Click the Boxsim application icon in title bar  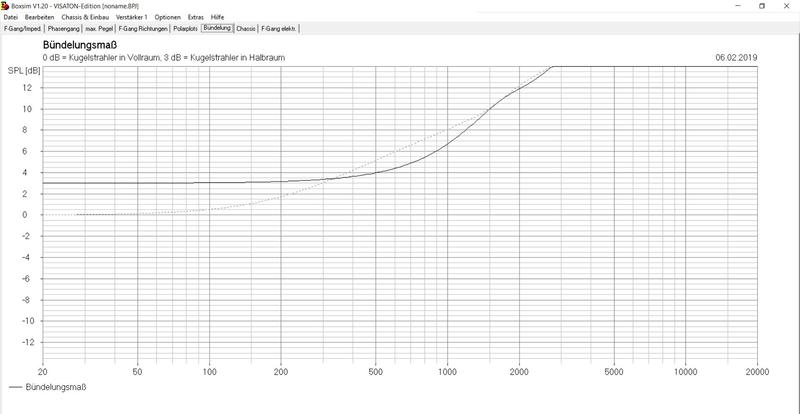click(x=5, y=6)
